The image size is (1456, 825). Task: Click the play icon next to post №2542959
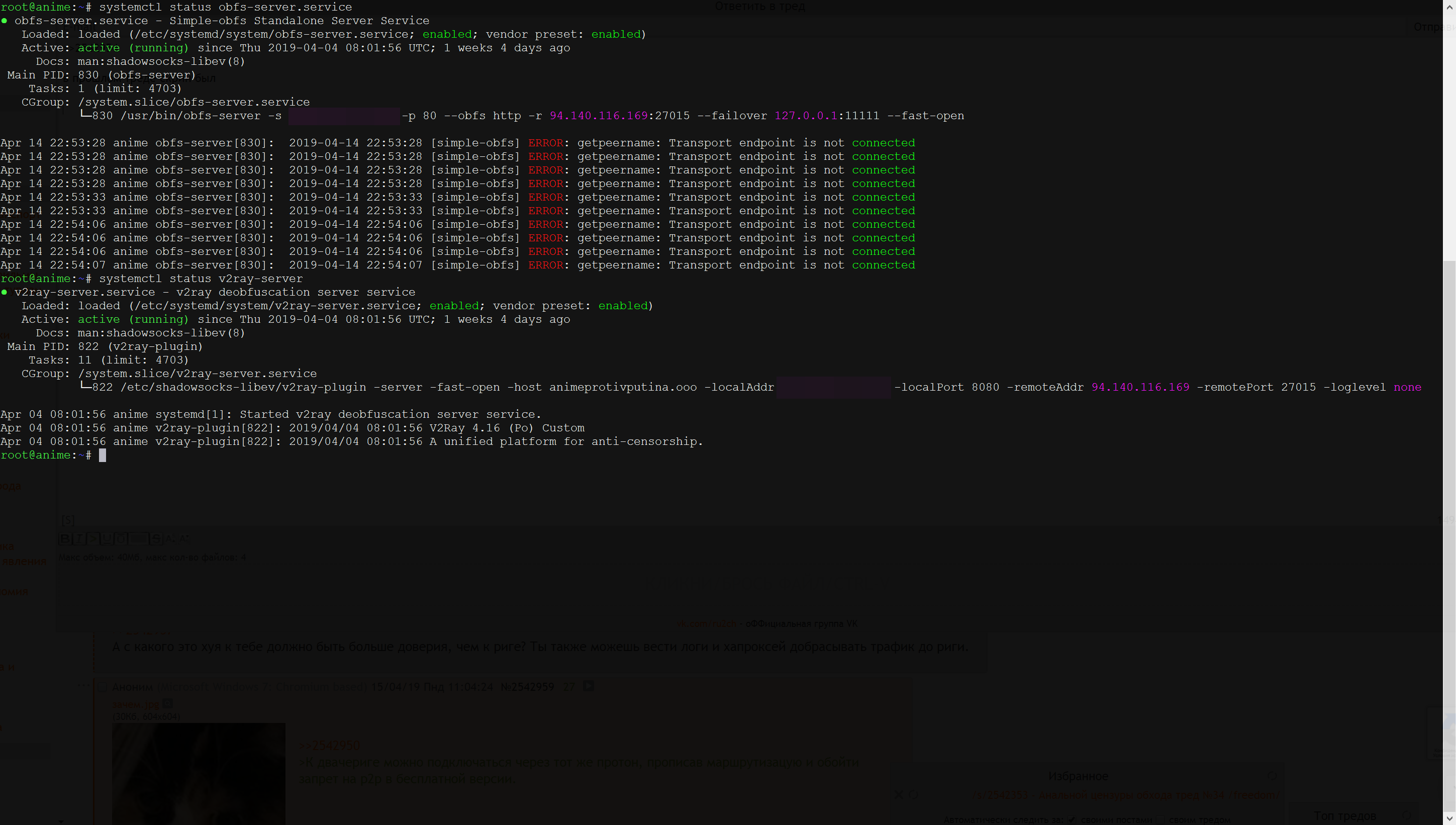point(589,686)
